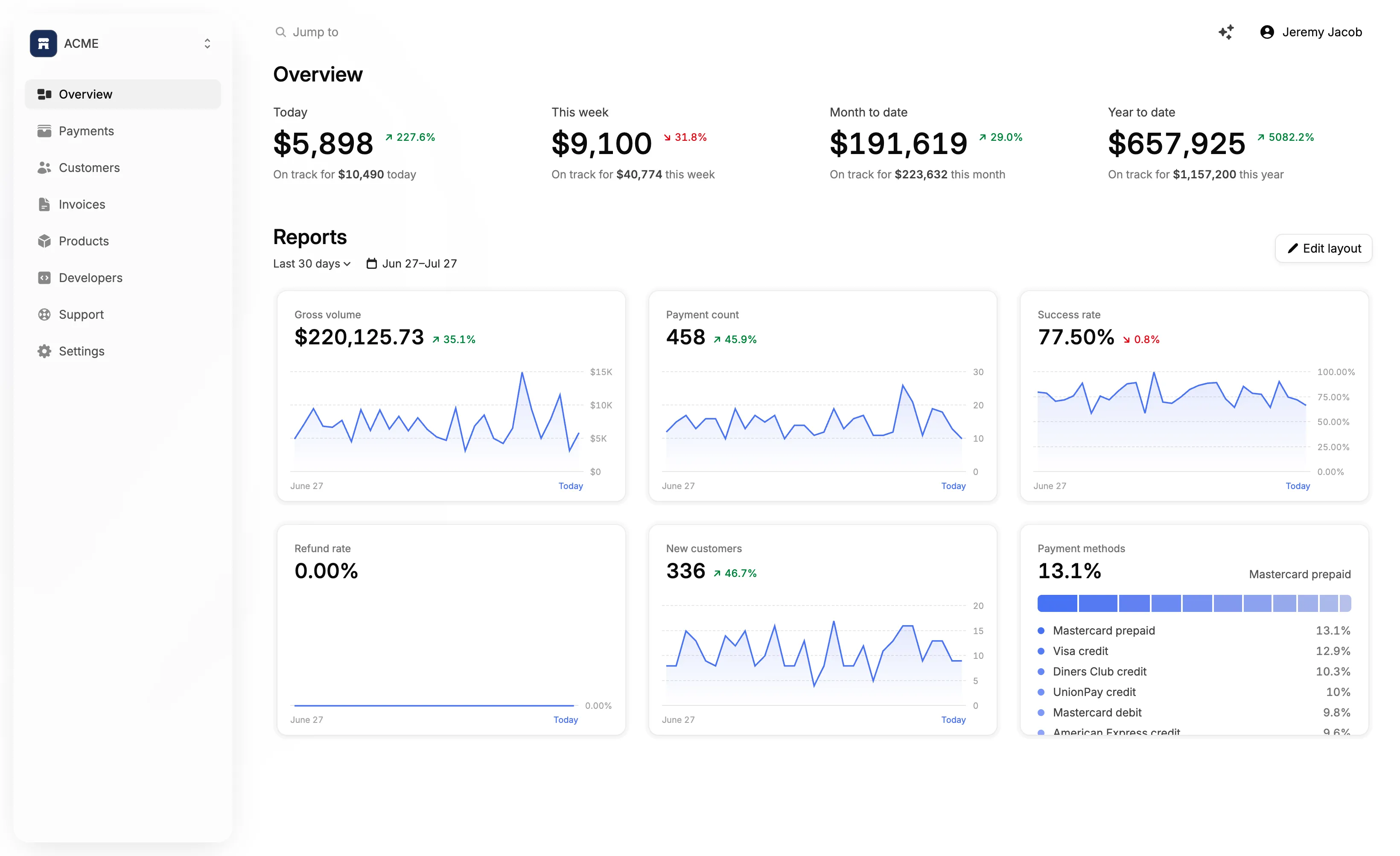Select the UnionPay credit row
This screenshot has width=1400, height=856.
click(x=1194, y=692)
